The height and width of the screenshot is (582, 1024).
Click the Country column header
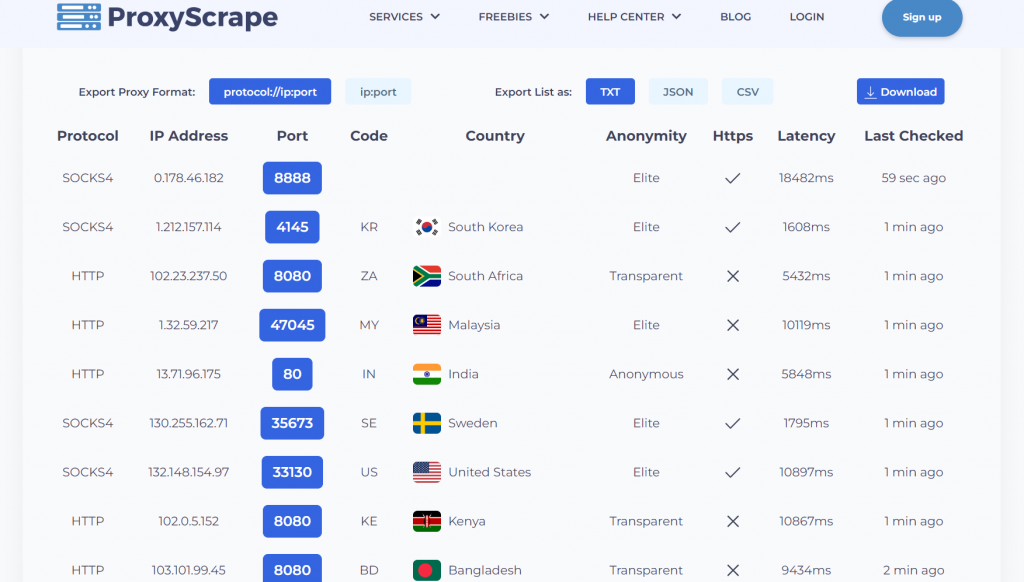click(495, 136)
